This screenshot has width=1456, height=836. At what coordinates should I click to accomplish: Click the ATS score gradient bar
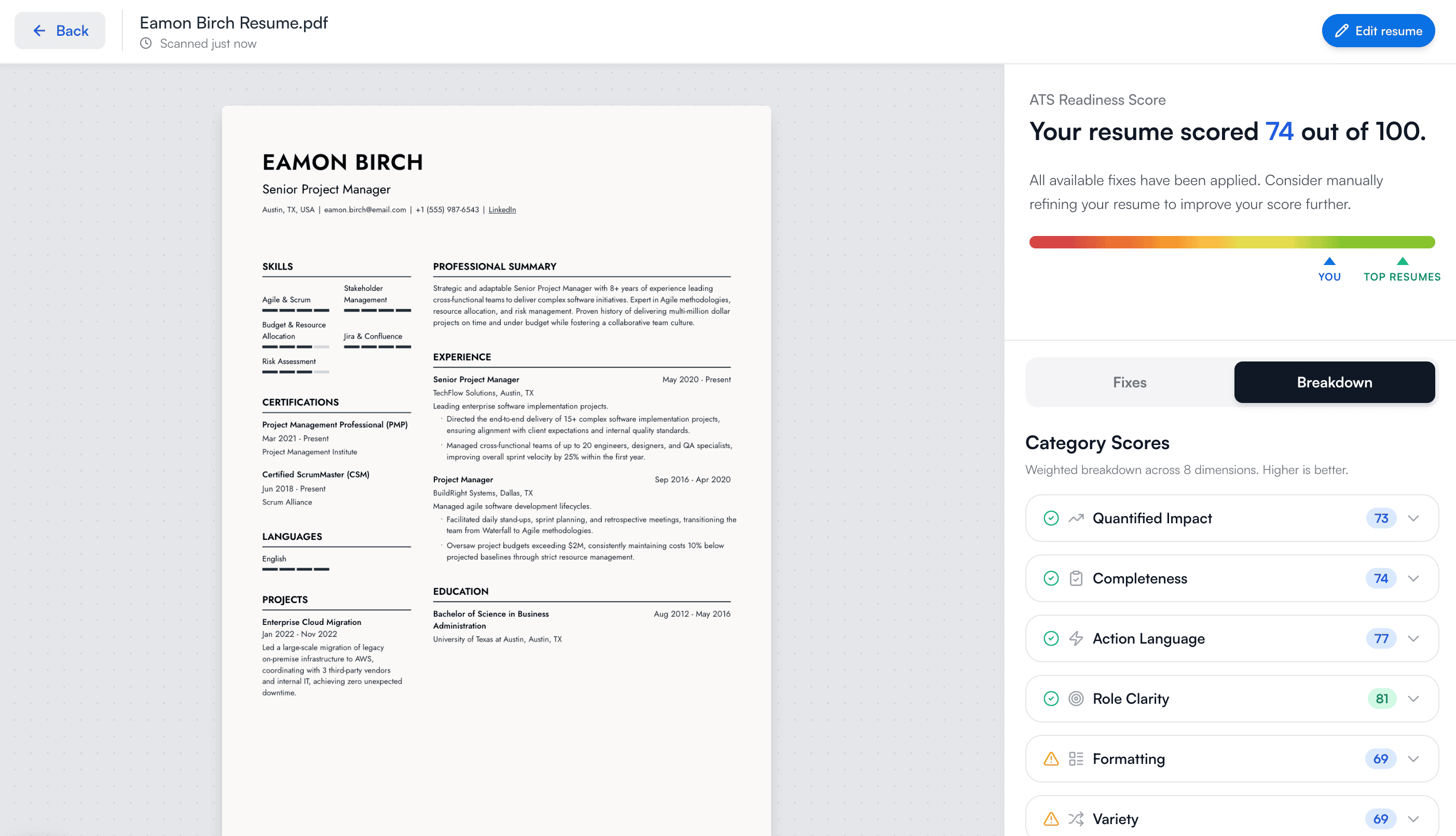[1231, 242]
